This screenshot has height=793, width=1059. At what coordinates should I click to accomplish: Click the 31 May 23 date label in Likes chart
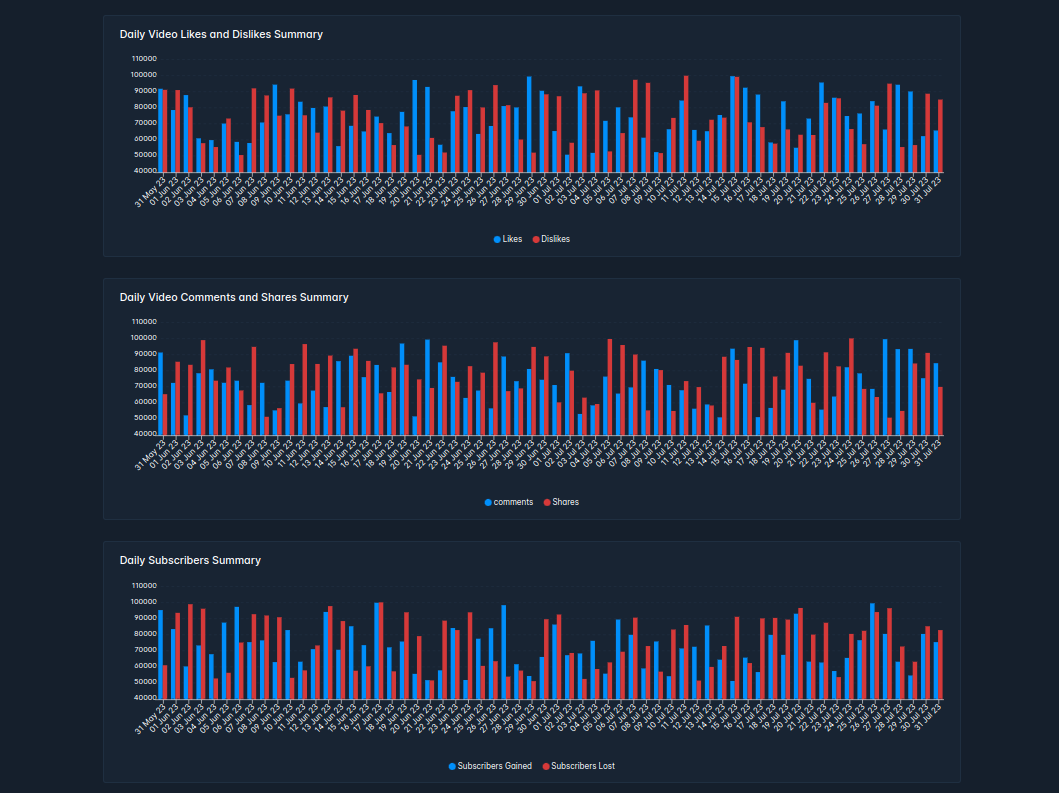click(x=151, y=192)
